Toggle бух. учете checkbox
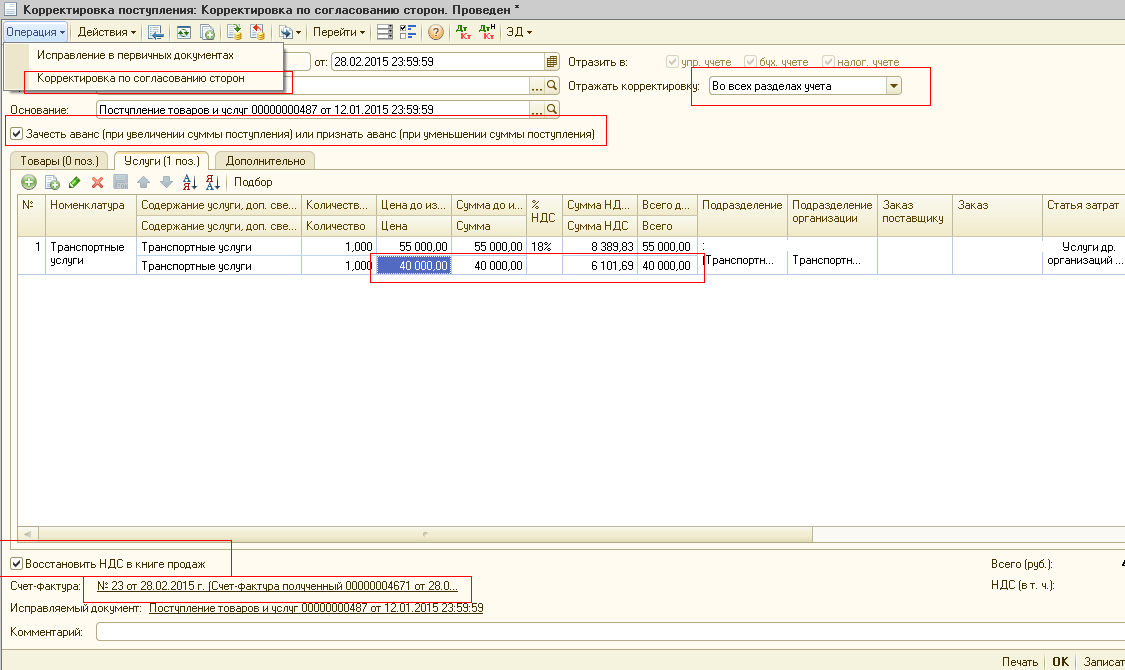The image size is (1125, 670). [x=750, y=62]
